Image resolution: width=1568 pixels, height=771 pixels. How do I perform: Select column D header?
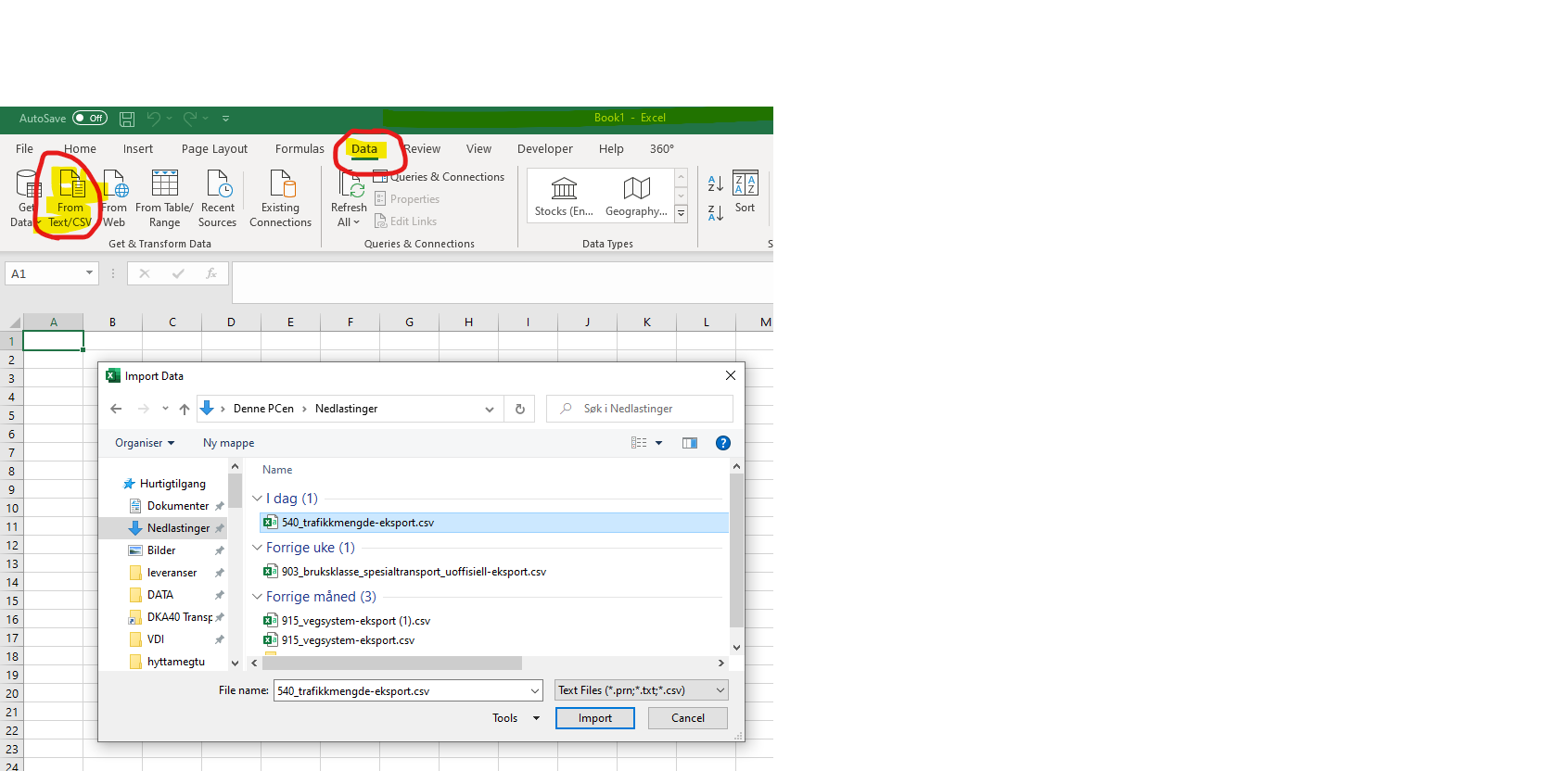231,322
